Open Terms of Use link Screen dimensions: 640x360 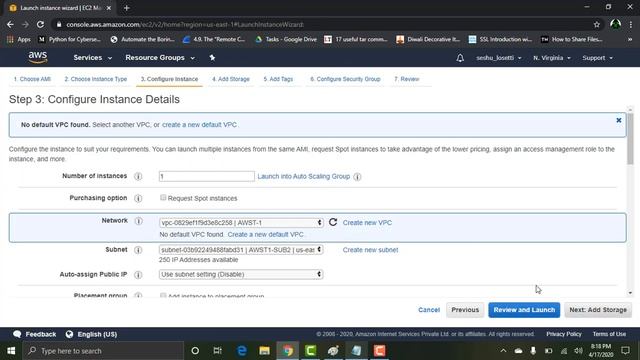609,334
